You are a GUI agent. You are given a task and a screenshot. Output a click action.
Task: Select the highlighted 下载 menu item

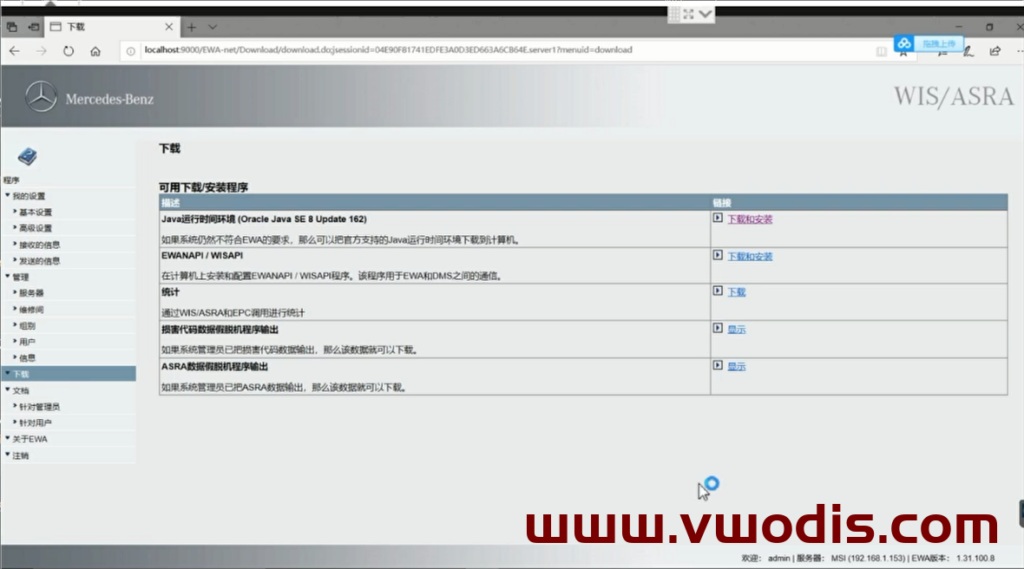(69, 374)
